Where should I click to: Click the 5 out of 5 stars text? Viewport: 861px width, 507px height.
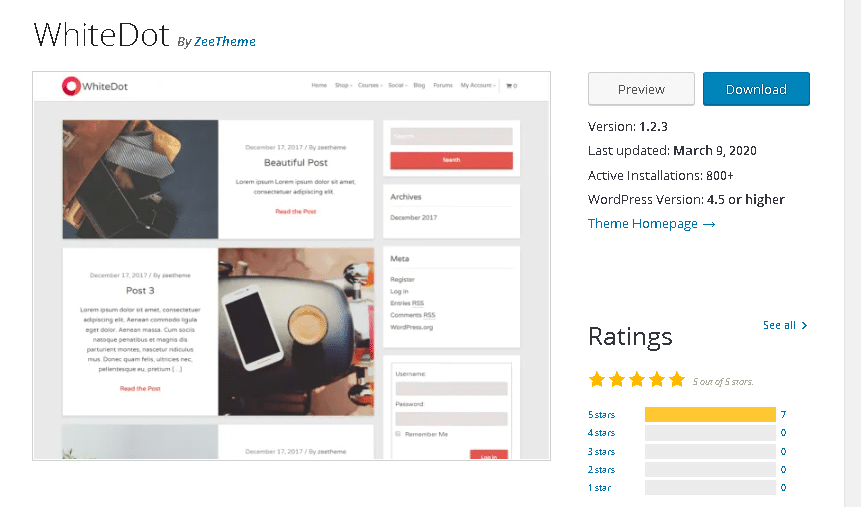coord(723,382)
